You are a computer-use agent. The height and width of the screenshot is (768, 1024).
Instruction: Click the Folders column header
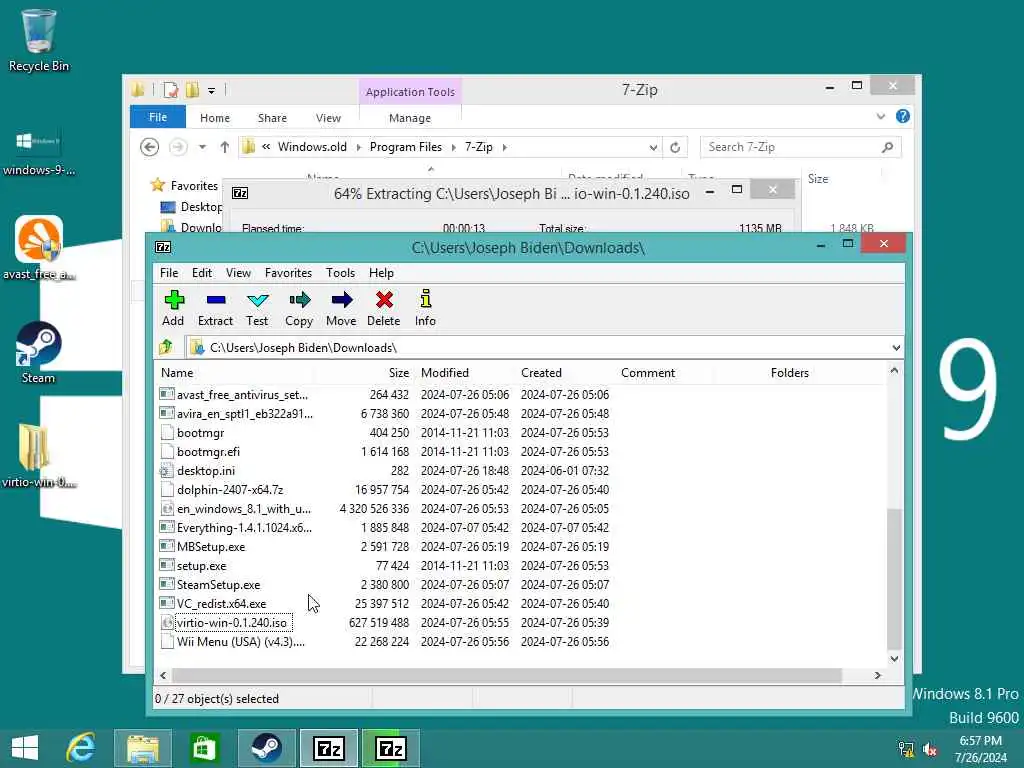[789, 373]
